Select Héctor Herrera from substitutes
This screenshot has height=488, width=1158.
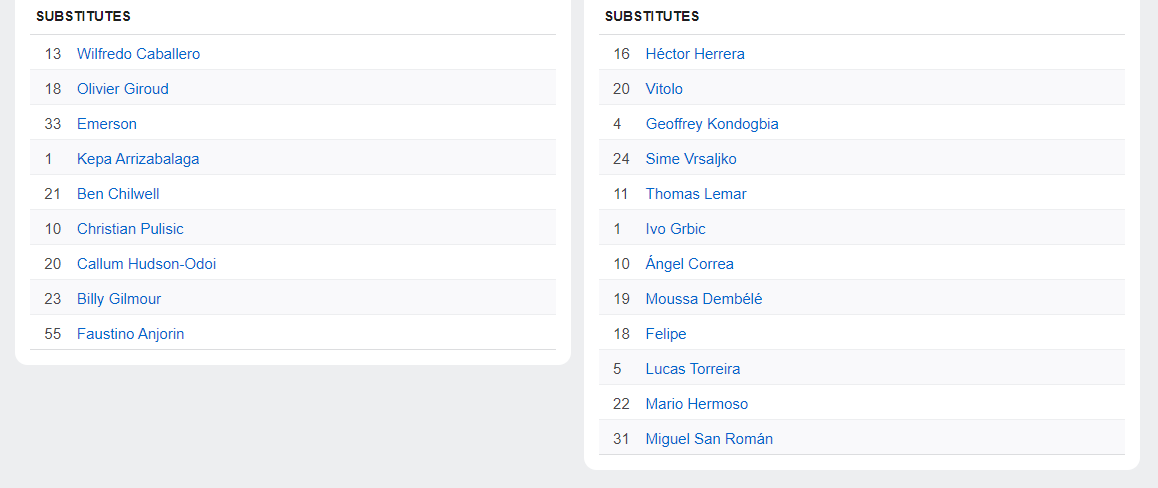[x=695, y=54]
